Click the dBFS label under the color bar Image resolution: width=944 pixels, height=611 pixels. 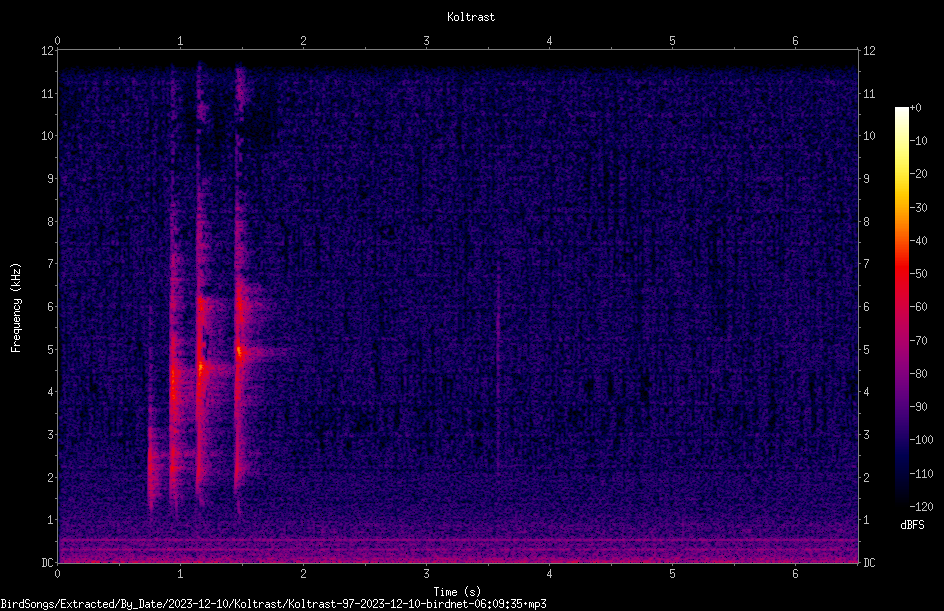912,525
